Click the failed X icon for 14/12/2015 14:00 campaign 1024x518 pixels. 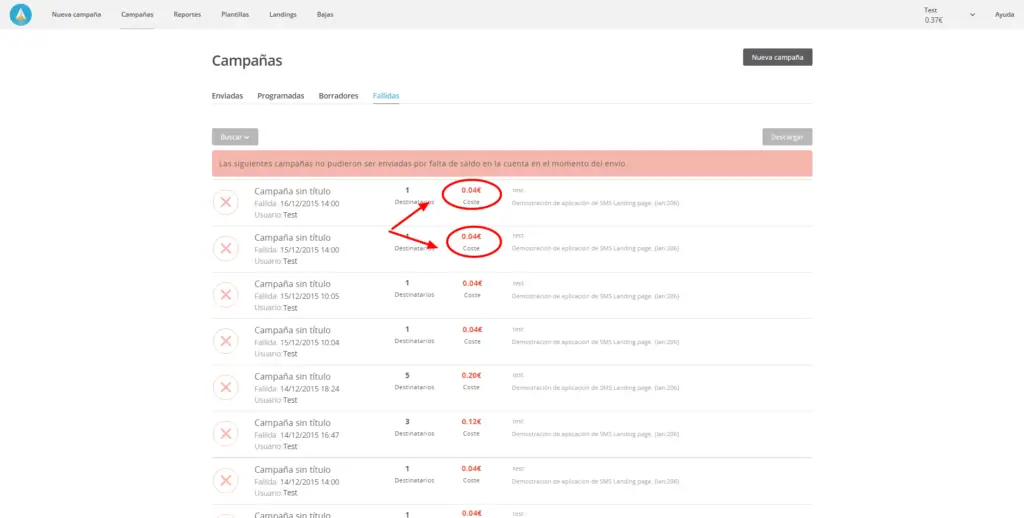(226, 480)
